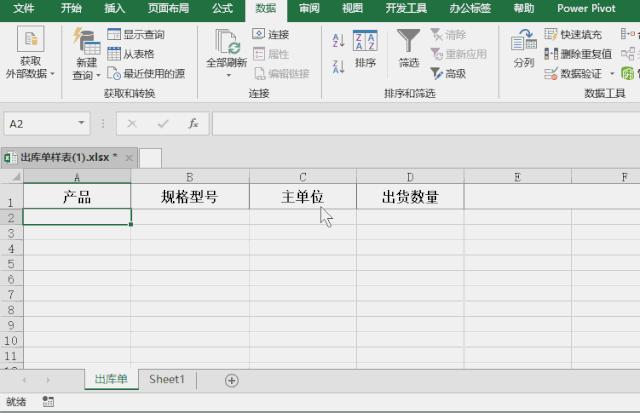This screenshot has height=413, width=640.
Task: Select column A header
Action: [x=77, y=177]
